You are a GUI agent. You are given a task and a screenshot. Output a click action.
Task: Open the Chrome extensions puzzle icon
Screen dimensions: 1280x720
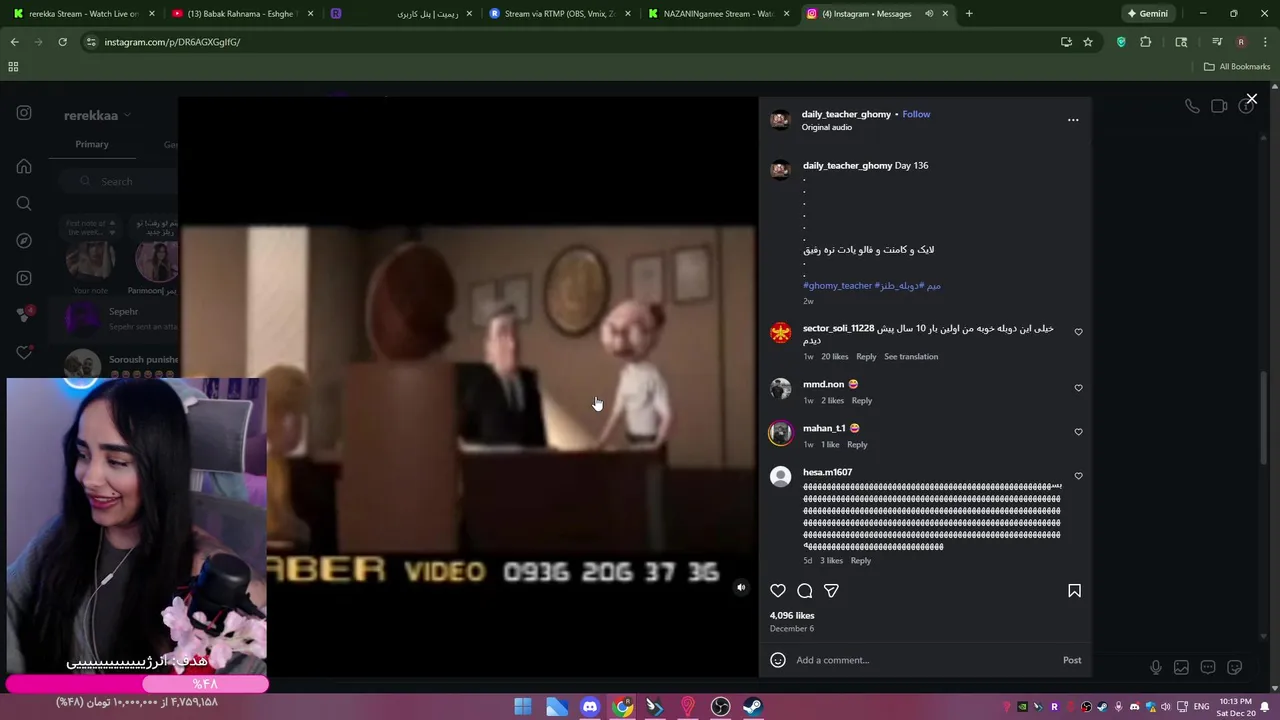1146,42
